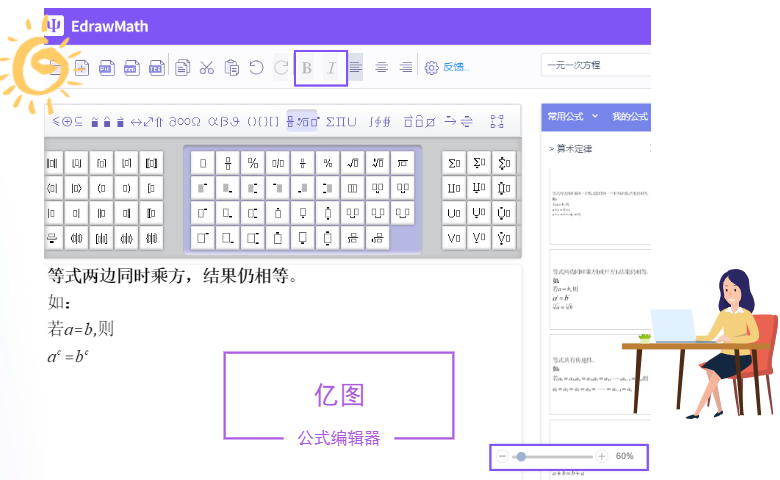This screenshot has width=780, height=480.
Task: Export formula as TEX file
Action: point(156,68)
